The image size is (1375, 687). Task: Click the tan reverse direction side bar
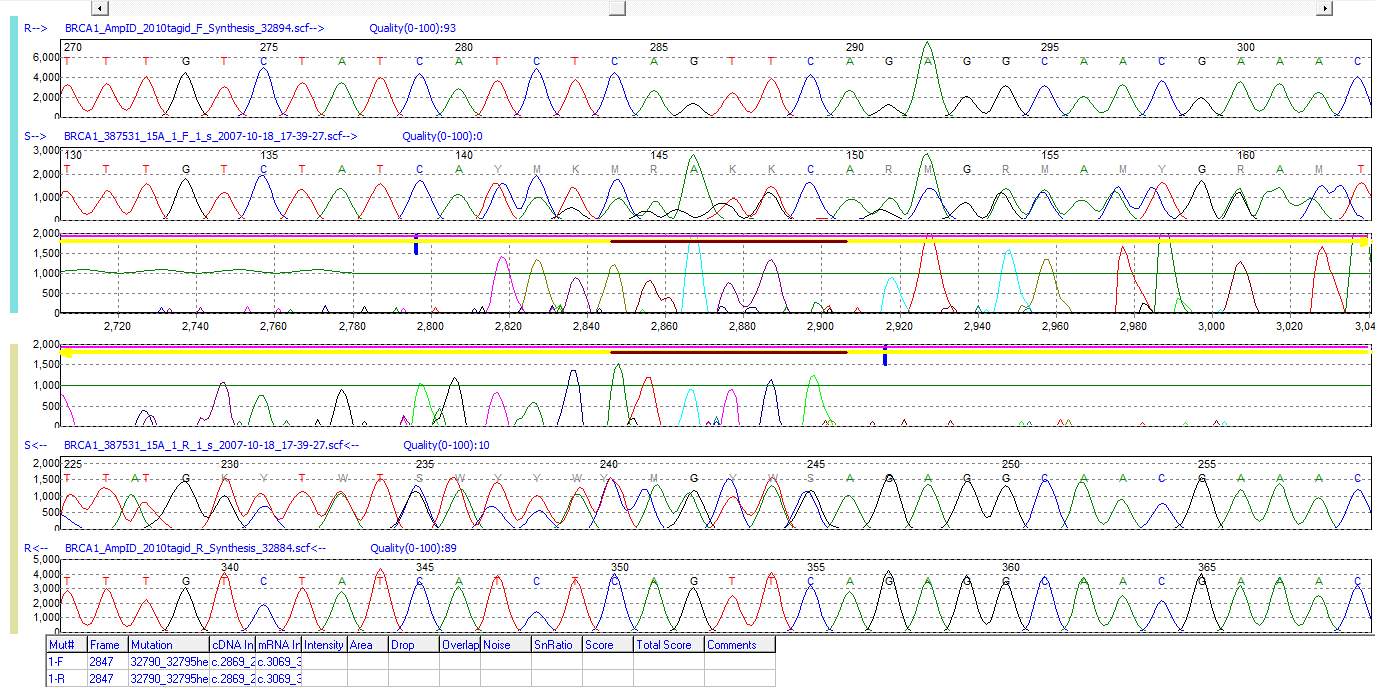[14, 489]
